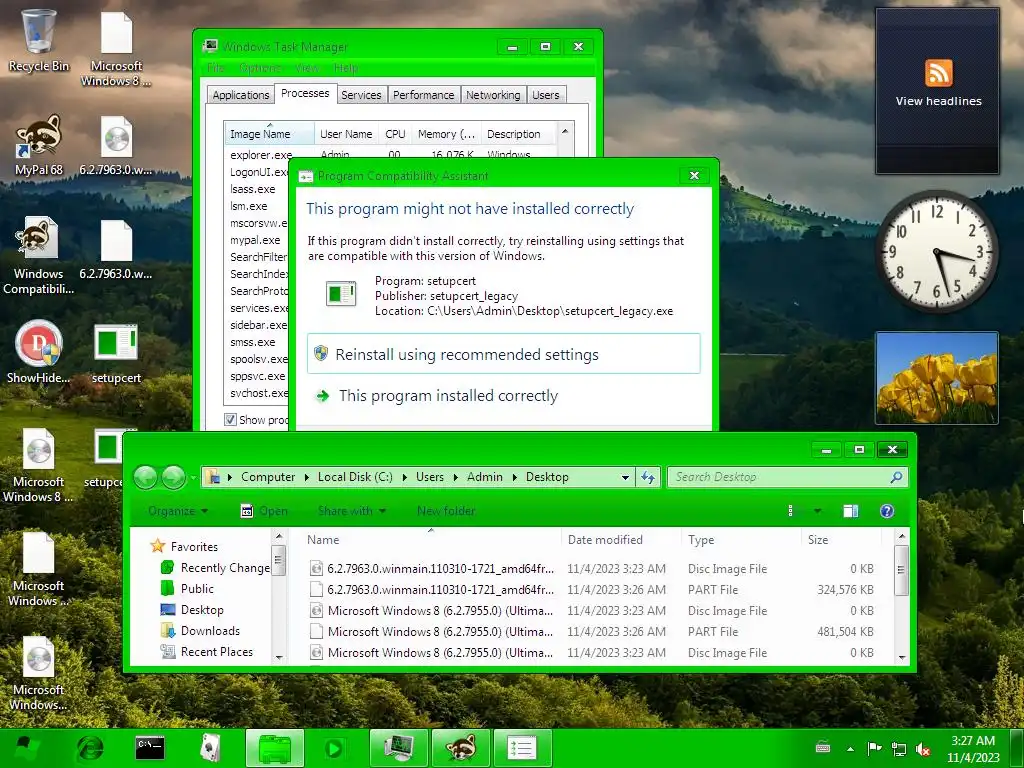
Task: Open the Recycle Bin desktop icon
Action: pyautogui.click(x=38, y=39)
